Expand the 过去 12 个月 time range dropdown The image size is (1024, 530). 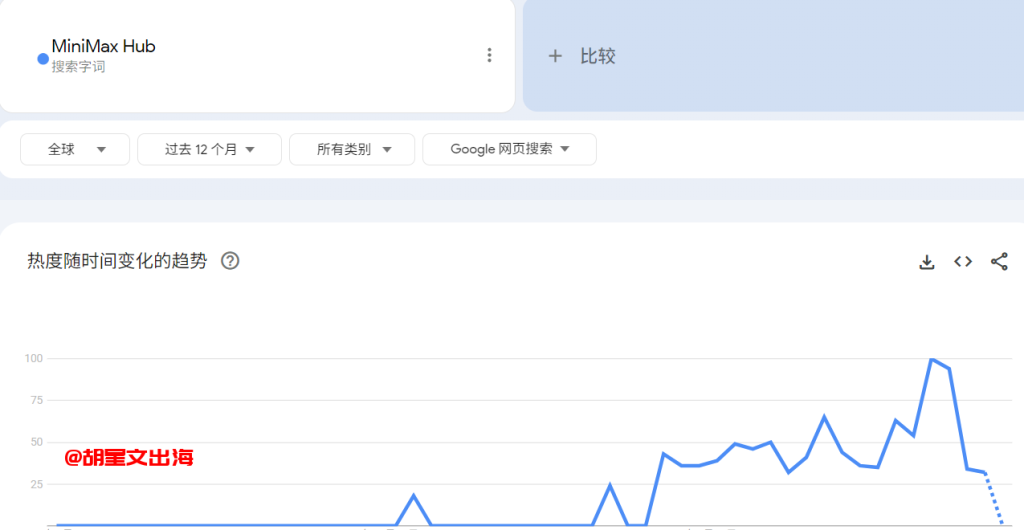pyautogui.click(x=210, y=149)
